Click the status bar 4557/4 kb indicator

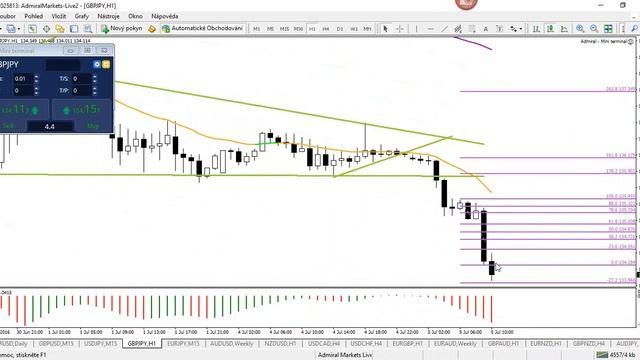pos(616,355)
